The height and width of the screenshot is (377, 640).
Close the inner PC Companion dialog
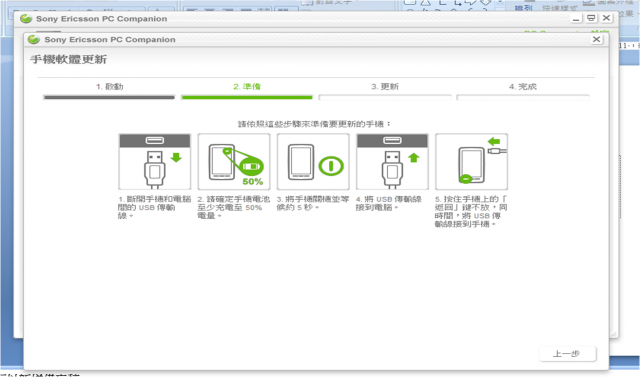[x=596, y=39]
